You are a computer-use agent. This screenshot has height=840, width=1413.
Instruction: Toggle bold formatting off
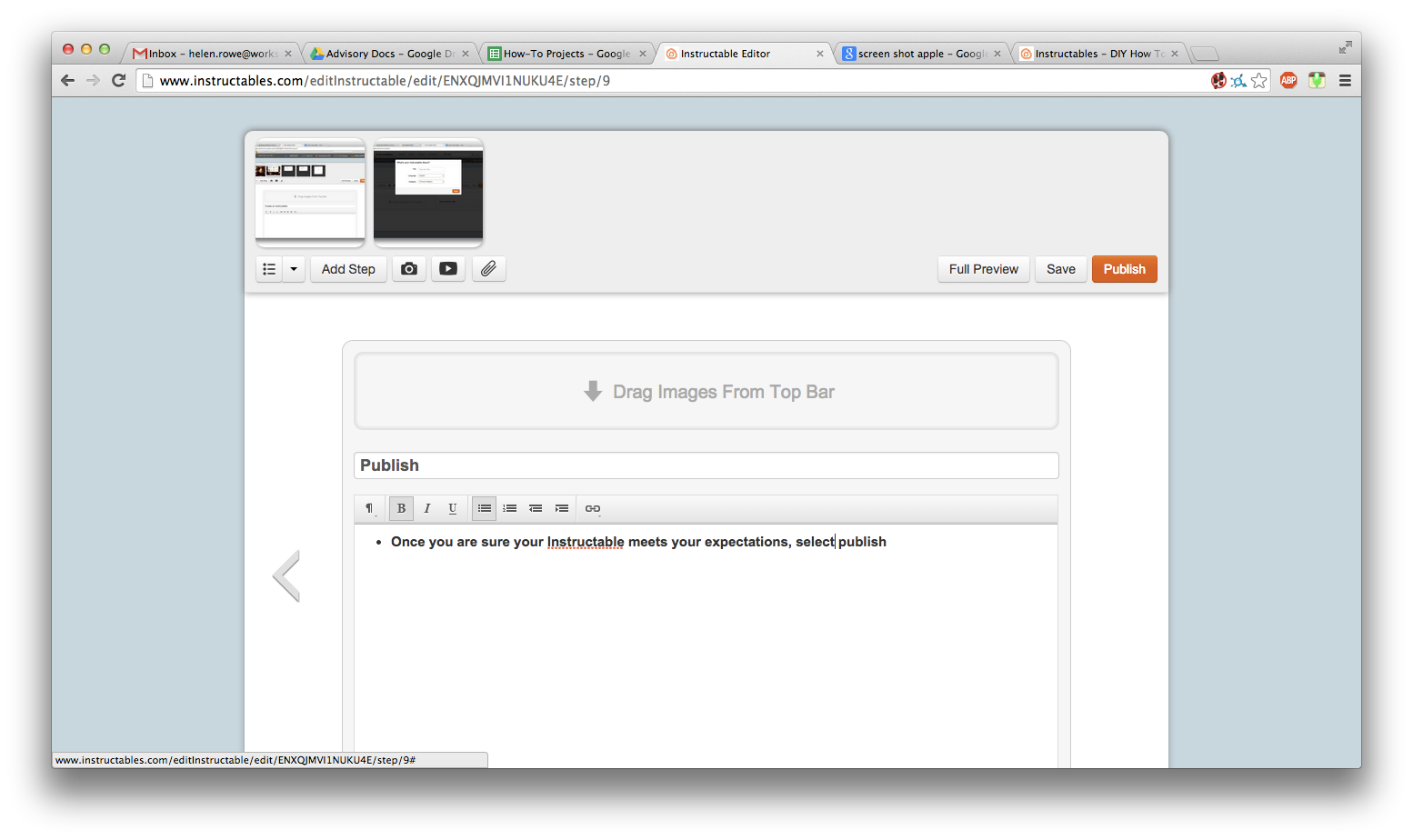click(x=401, y=508)
